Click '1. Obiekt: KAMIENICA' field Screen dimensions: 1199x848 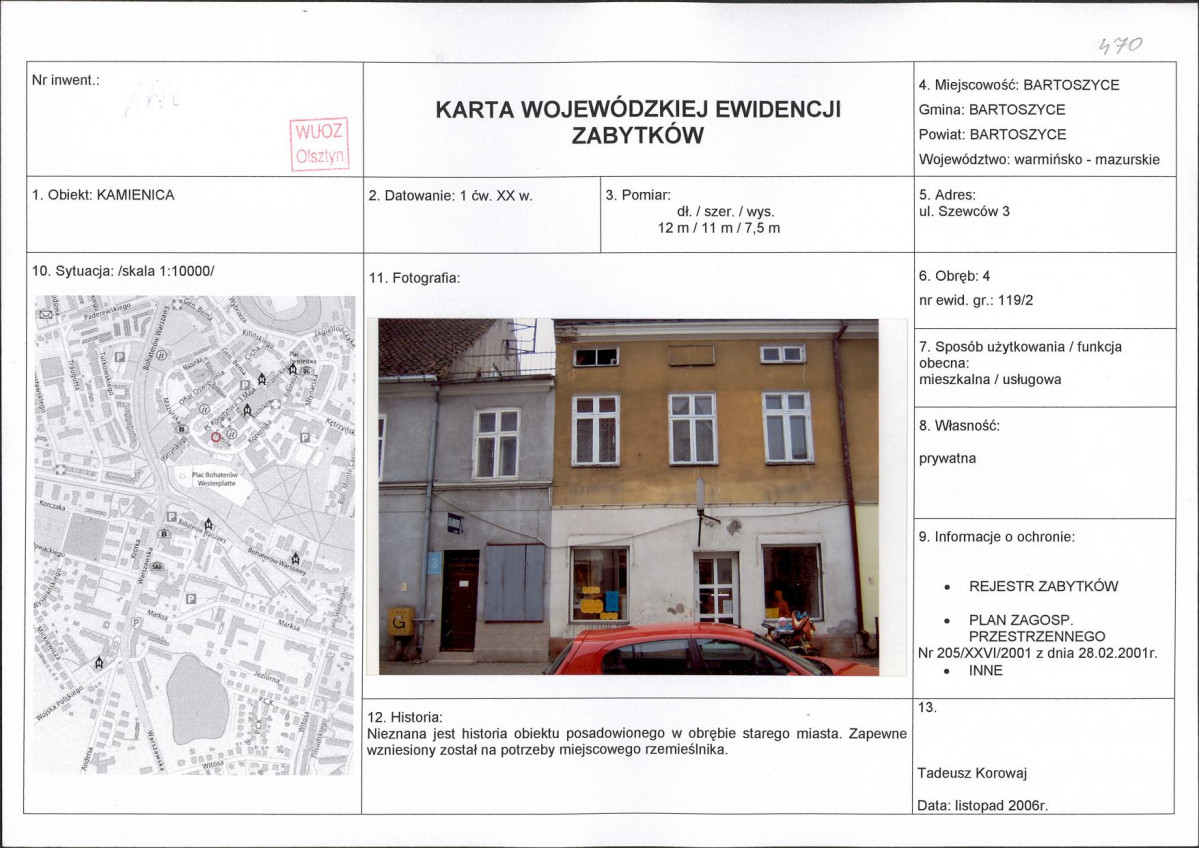pos(103,195)
